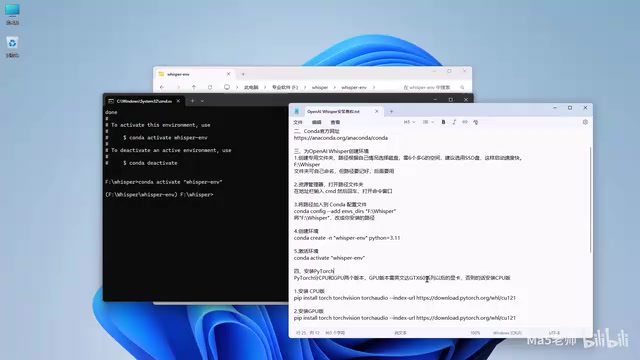Open a new tab in Terminal

click(x=192, y=101)
